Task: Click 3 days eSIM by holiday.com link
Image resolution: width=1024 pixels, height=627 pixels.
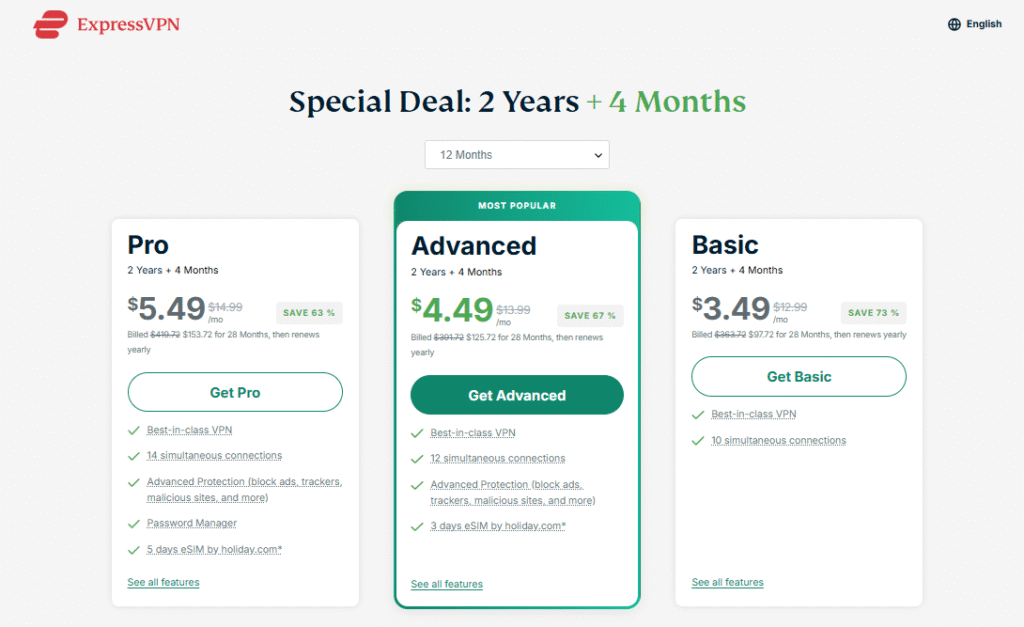Action: [498, 526]
